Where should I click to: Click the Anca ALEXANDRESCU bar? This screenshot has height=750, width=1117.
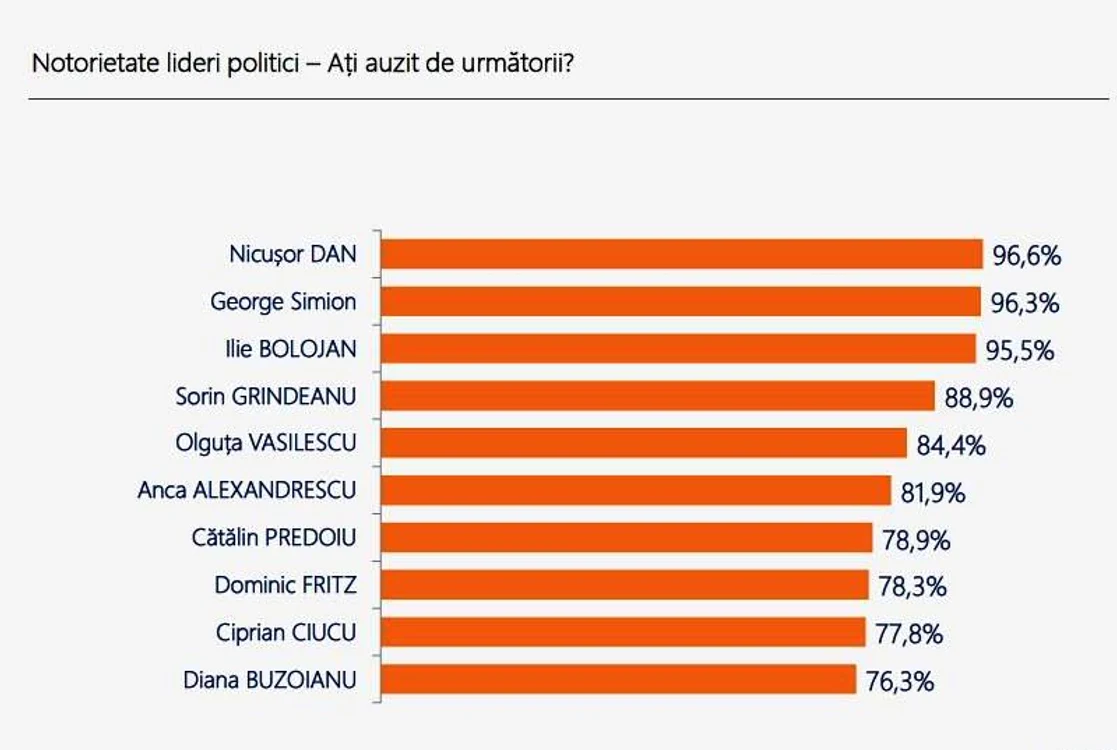click(636, 490)
